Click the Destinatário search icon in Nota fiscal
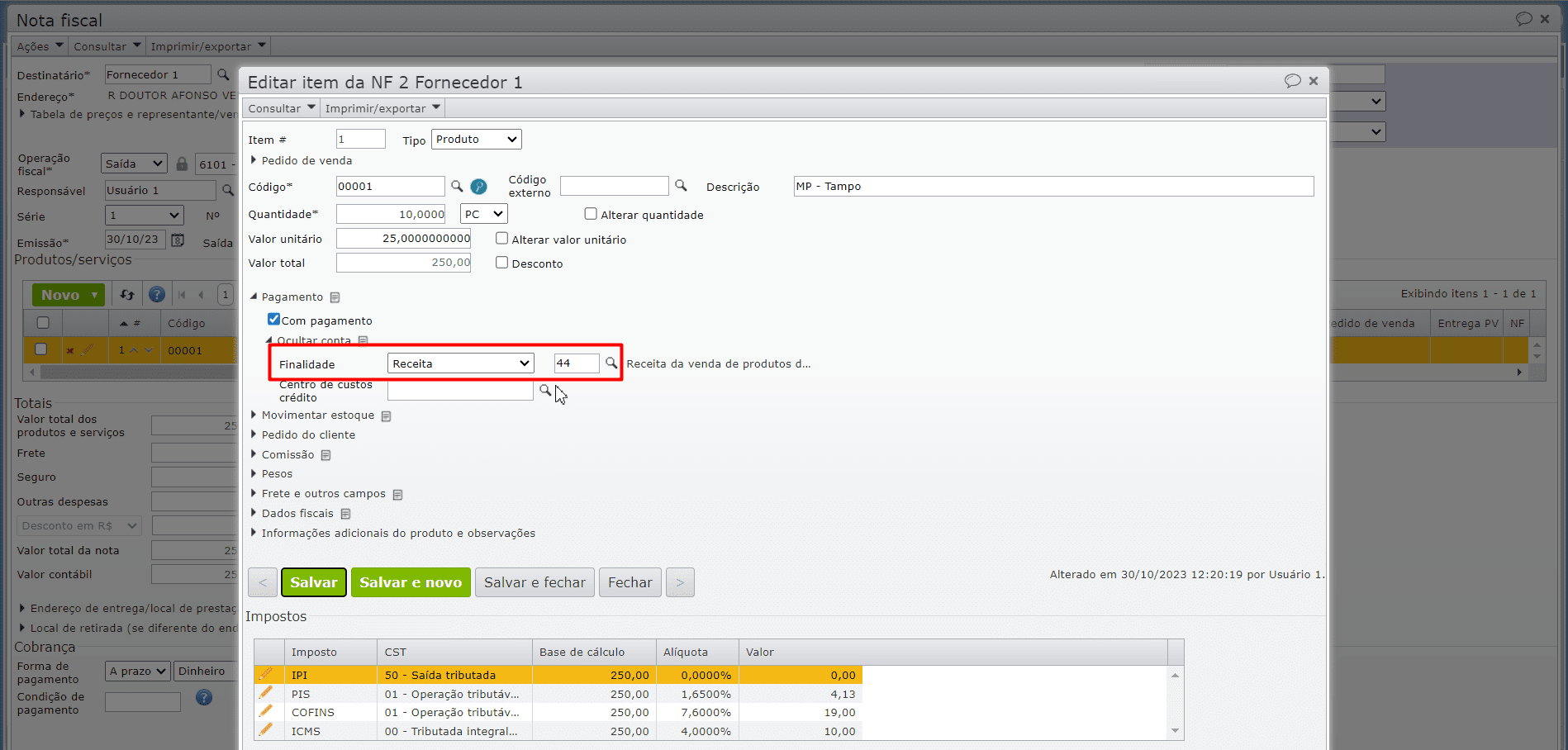 coord(223,74)
